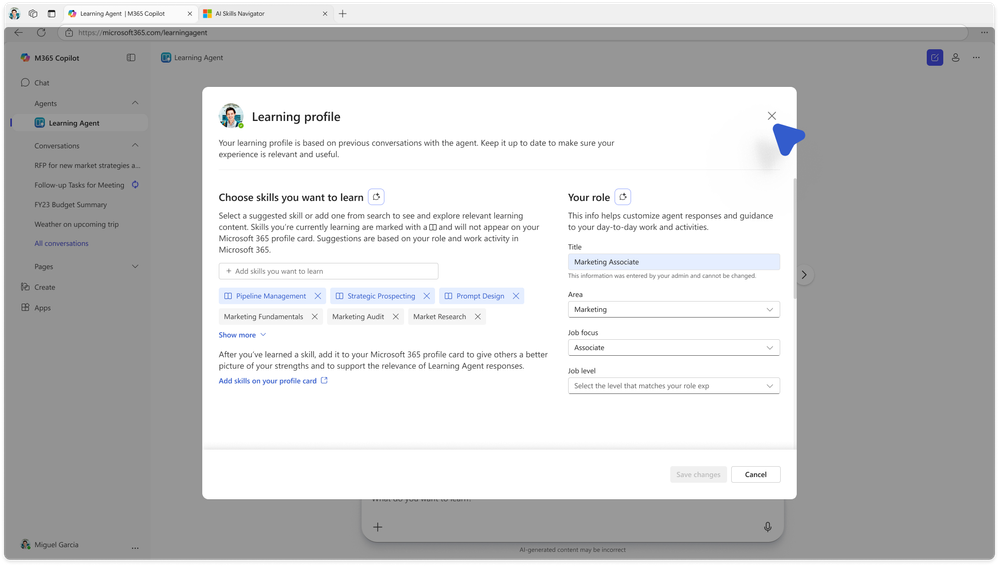Open RFP for new market strategies conversation
Image resolution: width=999 pixels, height=566 pixels.
(x=87, y=166)
